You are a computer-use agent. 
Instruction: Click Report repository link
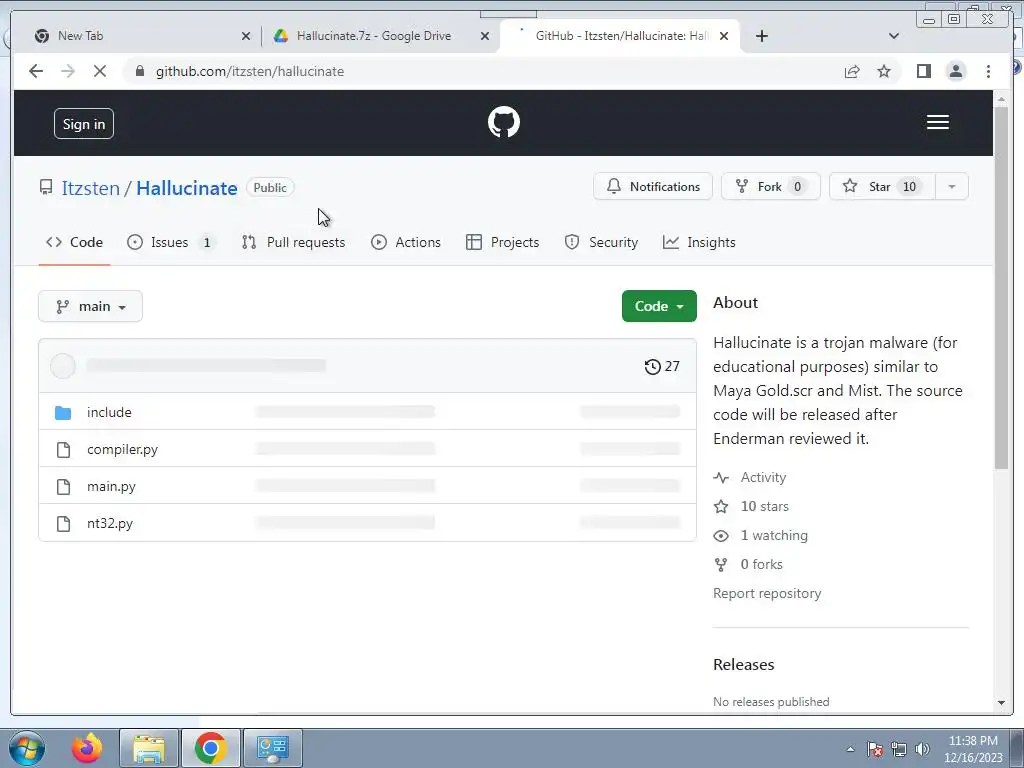pos(767,594)
